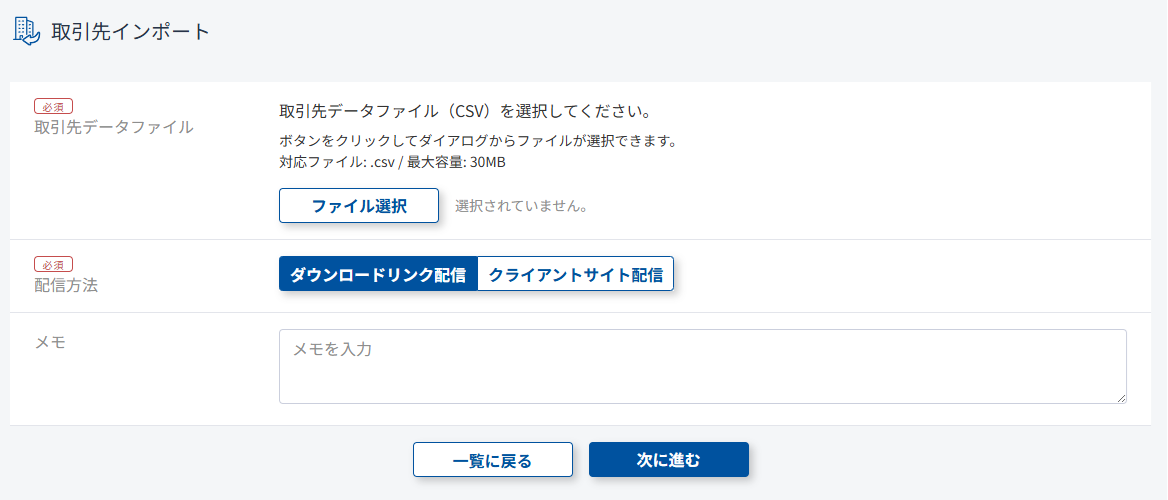Screen dimensions: 1168x500
Task: Click the 最大容量: 30MB text
Action: 464,162
